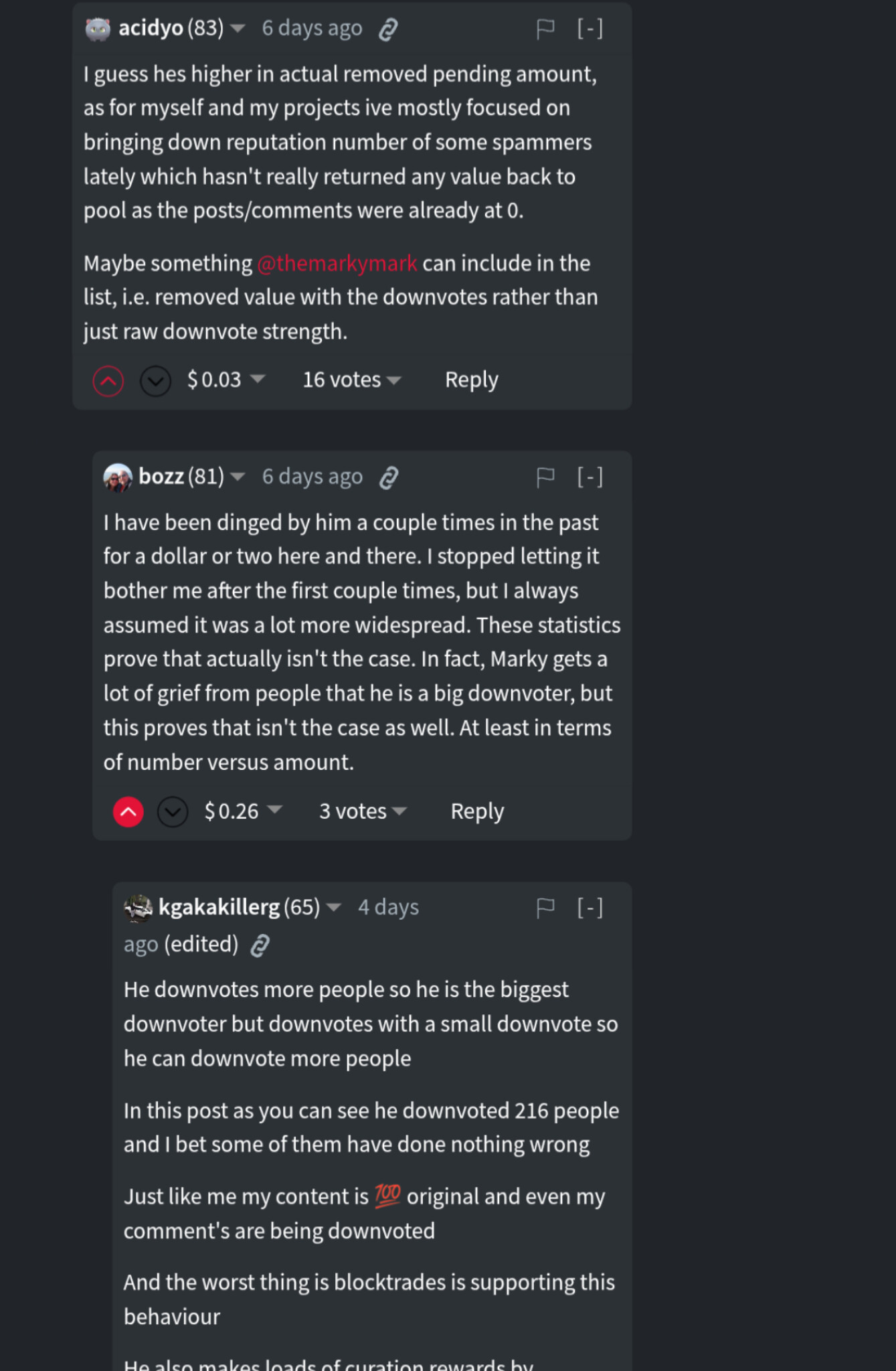Reply to bozz's comment
The width and height of the screenshot is (896, 1371).
[x=477, y=811]
